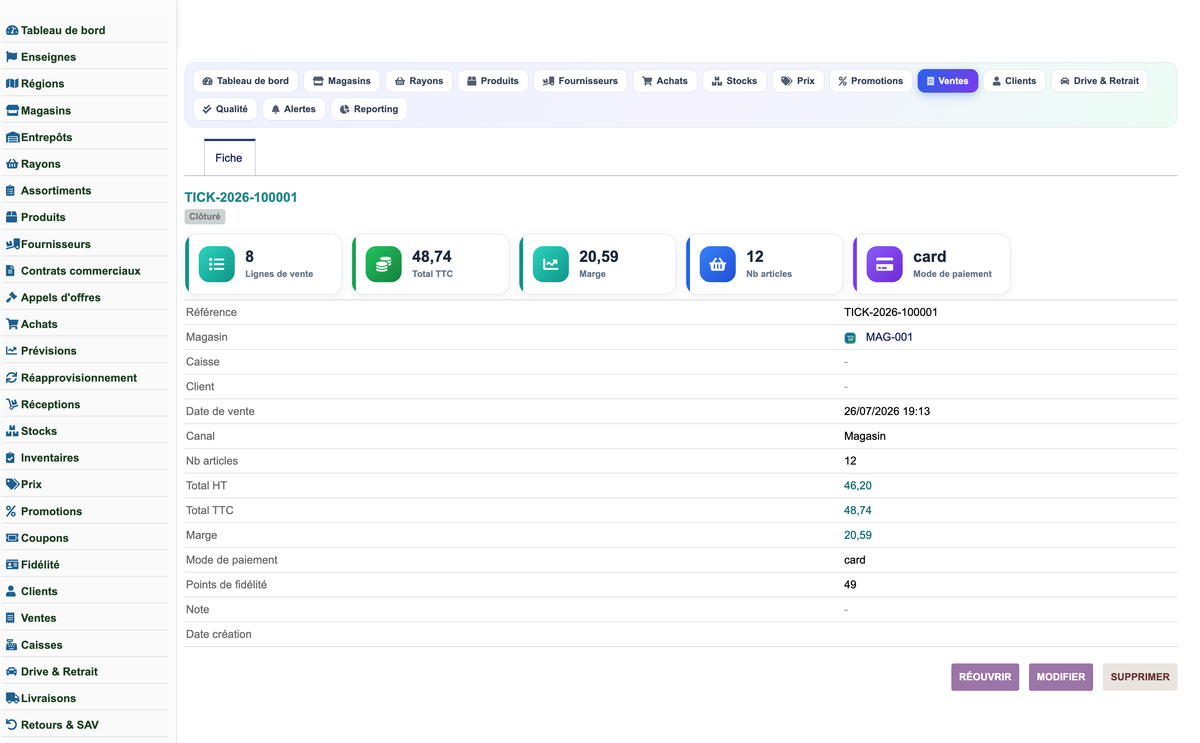The height and width of the screenshot is (743, 1200).
Task: Click the Inventaires clipboard-check icon
Action: point(11,458)
